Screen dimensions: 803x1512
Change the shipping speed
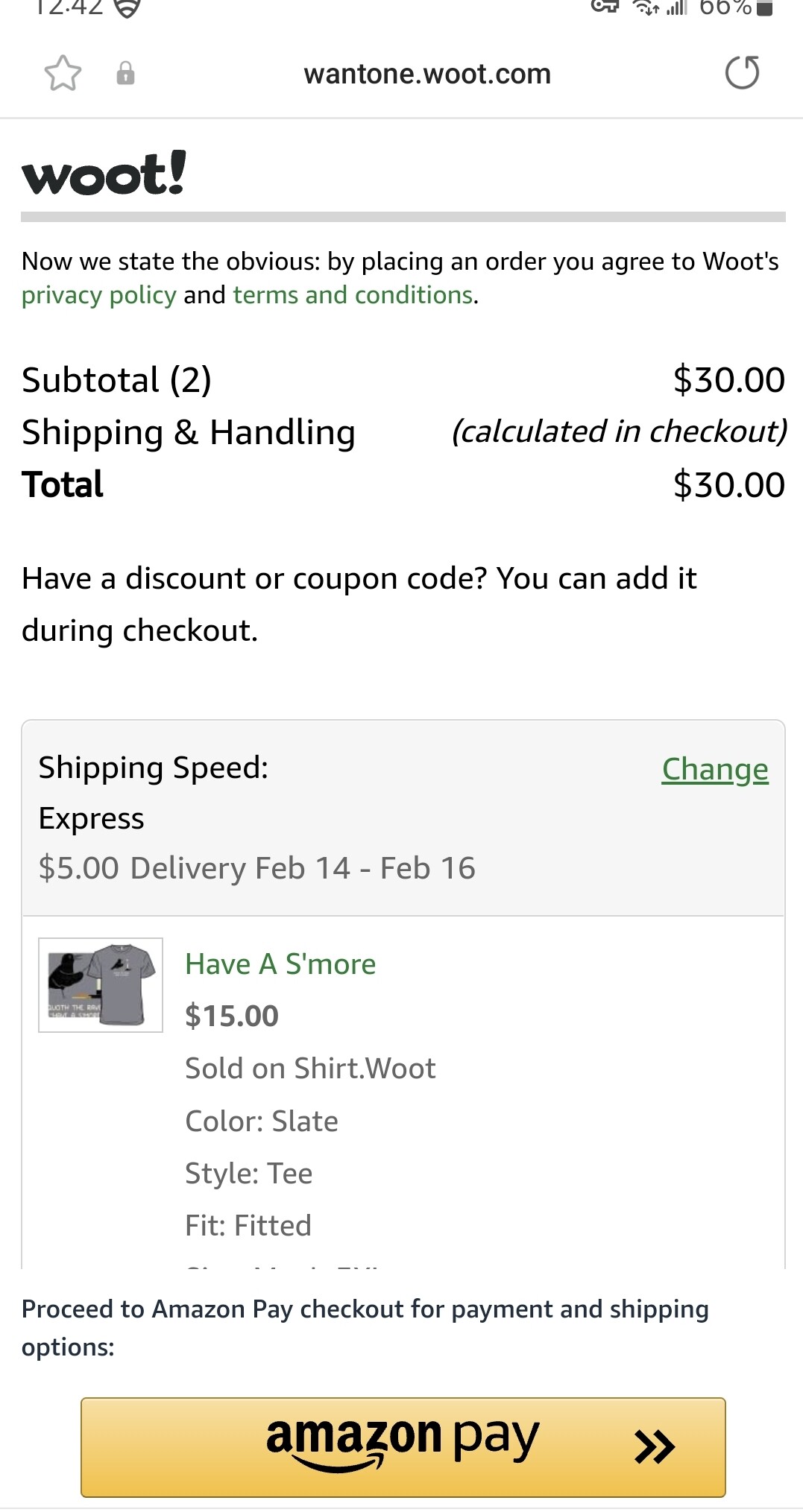click(714, 769)
